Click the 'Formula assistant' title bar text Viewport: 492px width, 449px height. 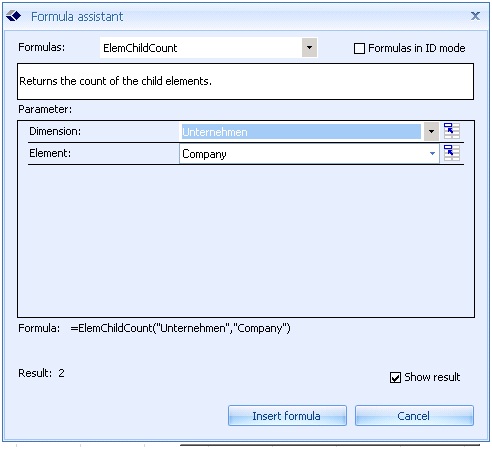pos(77,16)
